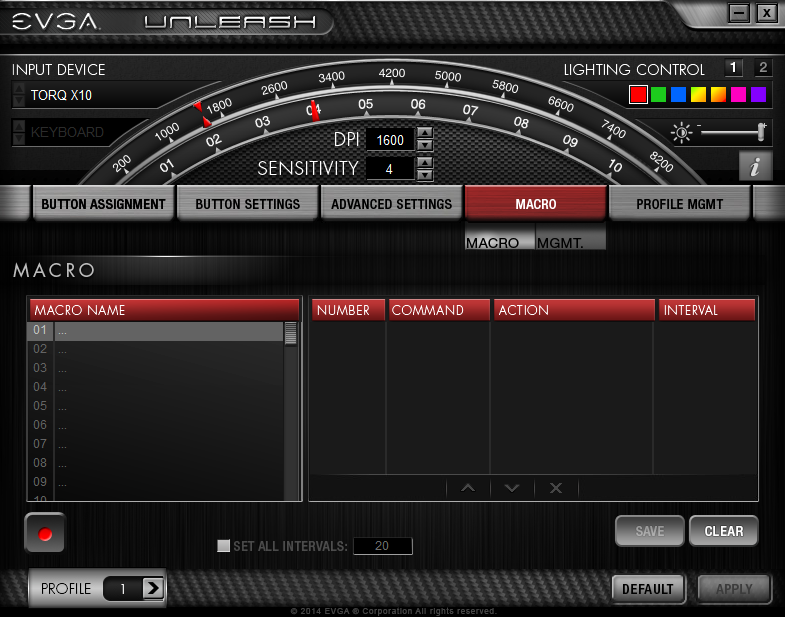Increase DPI with up stepper arrow
This screenshot has height=617, width=785.
pos(425,134)
